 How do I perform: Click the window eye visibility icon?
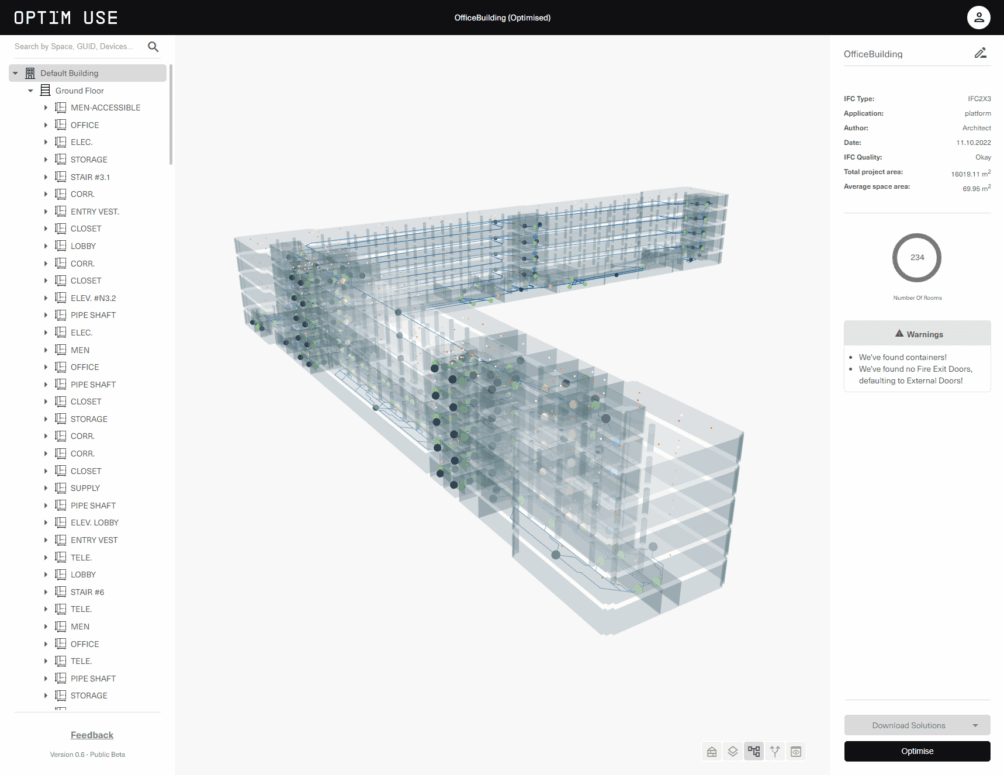[x=796, y=751]
